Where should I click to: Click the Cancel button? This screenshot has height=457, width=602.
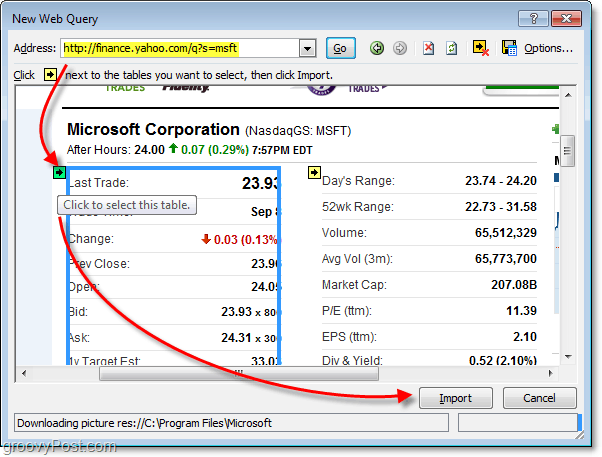[539, 398]
